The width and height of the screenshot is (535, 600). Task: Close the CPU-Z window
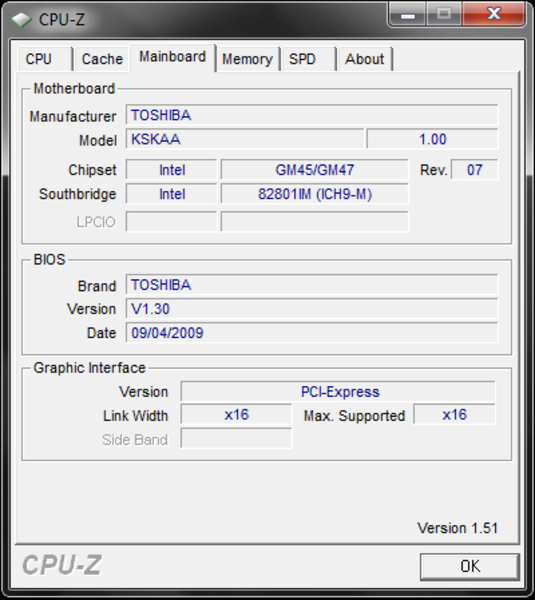(x=494, y=15)
